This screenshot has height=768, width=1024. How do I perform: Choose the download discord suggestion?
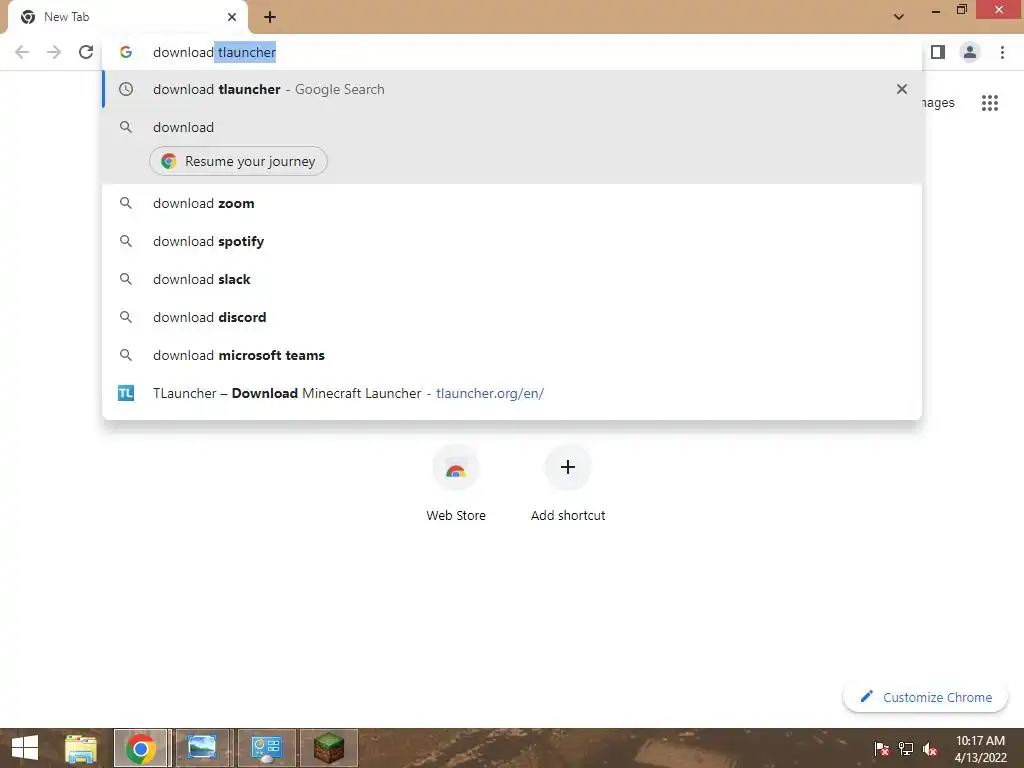point(513,317)
